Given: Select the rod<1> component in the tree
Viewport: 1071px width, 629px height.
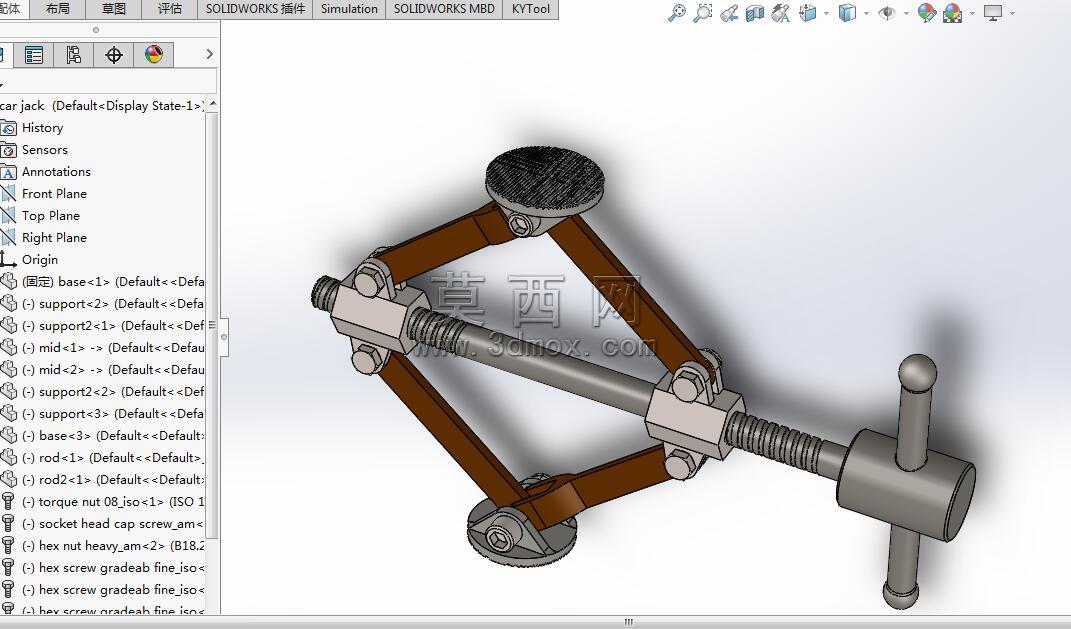Looking at the screenshot, I should 102,458.
